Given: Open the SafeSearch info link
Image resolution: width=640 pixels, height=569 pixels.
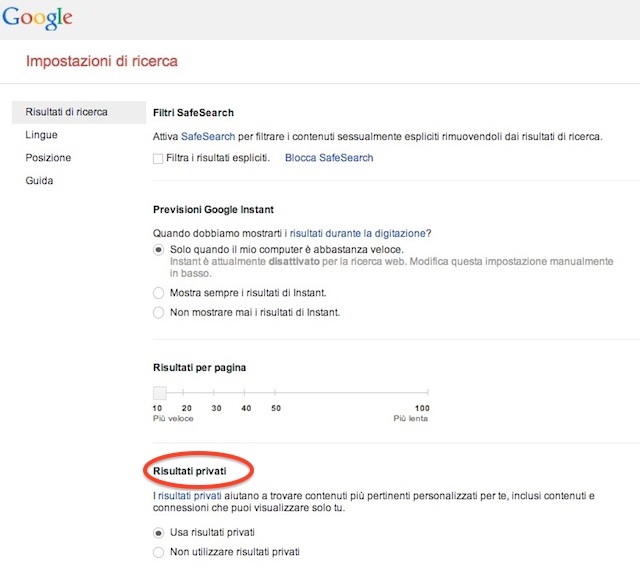Looking at the screenshot, I should coord(207,136).
